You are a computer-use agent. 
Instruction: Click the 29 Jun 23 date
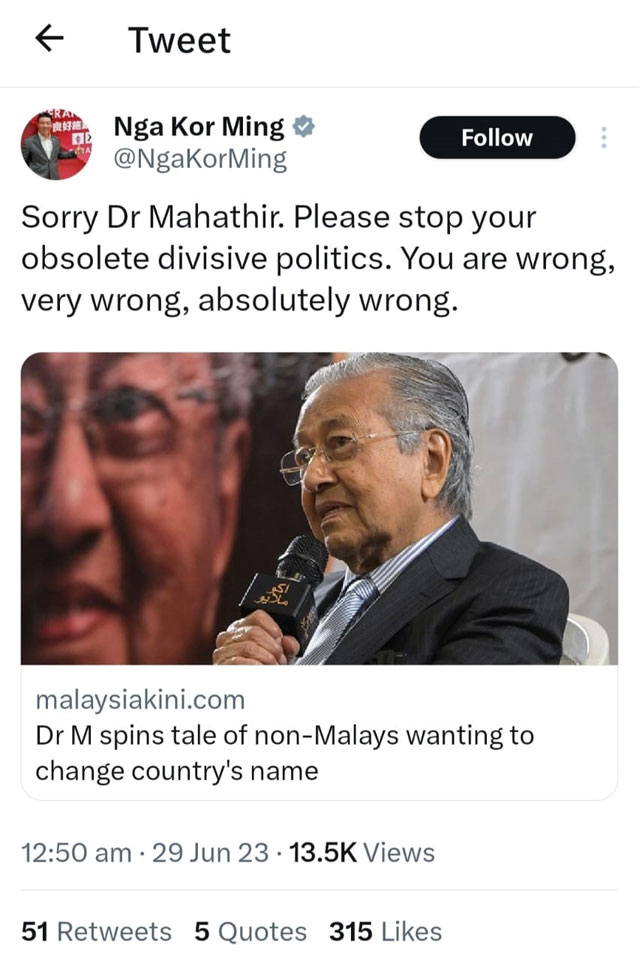(x=210, y=853)
